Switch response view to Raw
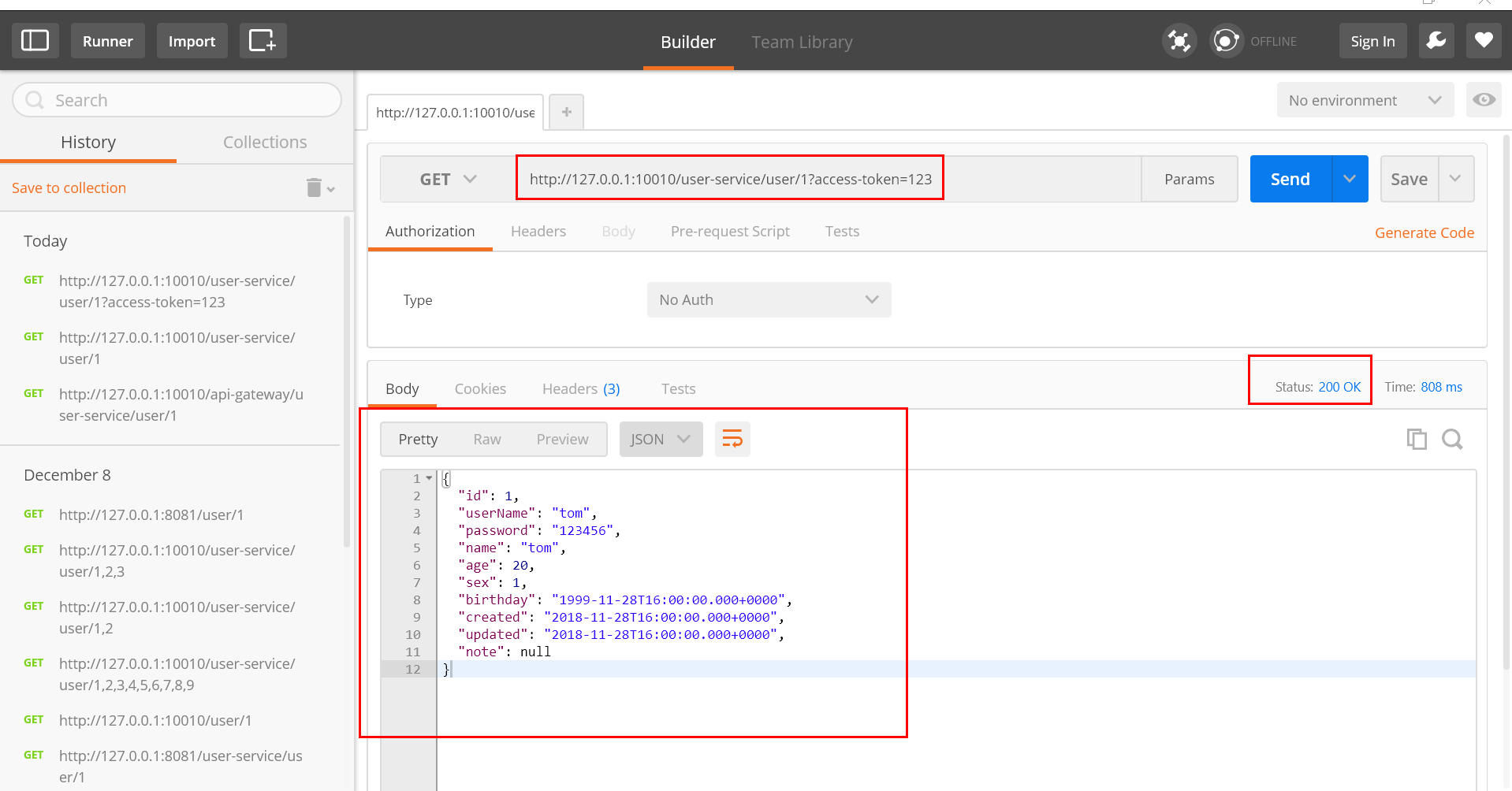Screen dimensions: 1512x791 pyautogui.click(x=487, y=440)
